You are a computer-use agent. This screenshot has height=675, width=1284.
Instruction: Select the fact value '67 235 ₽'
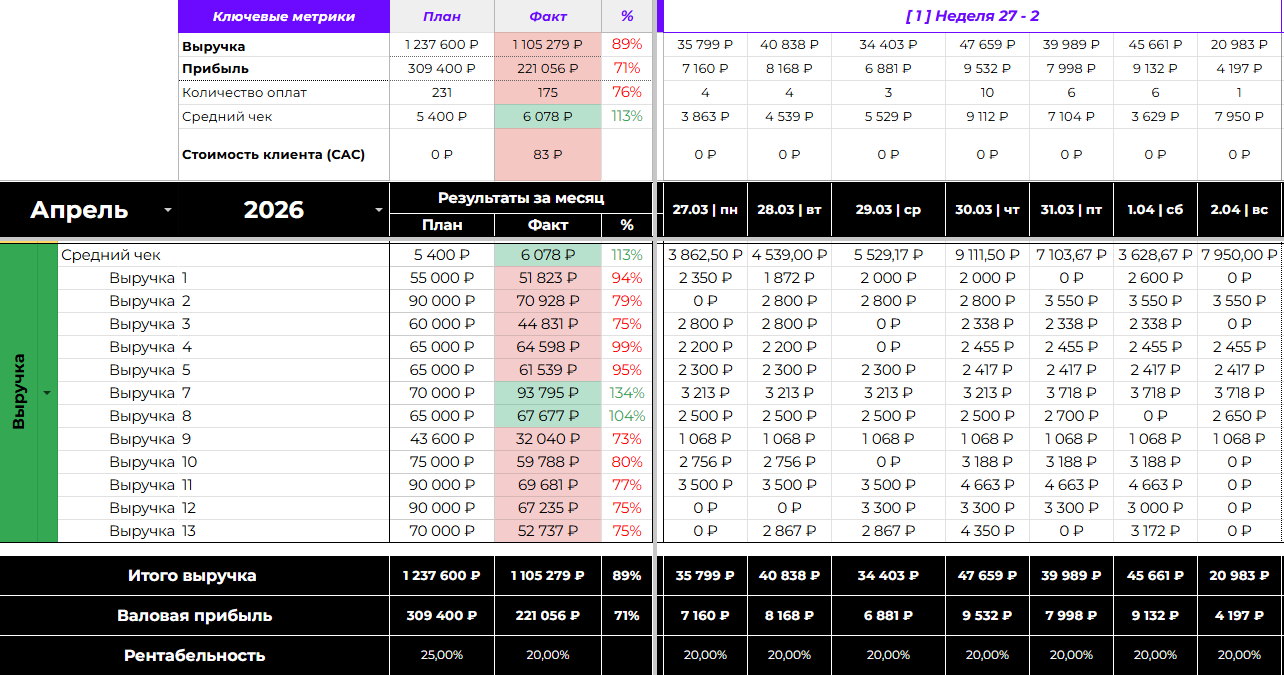click(548, 508)
